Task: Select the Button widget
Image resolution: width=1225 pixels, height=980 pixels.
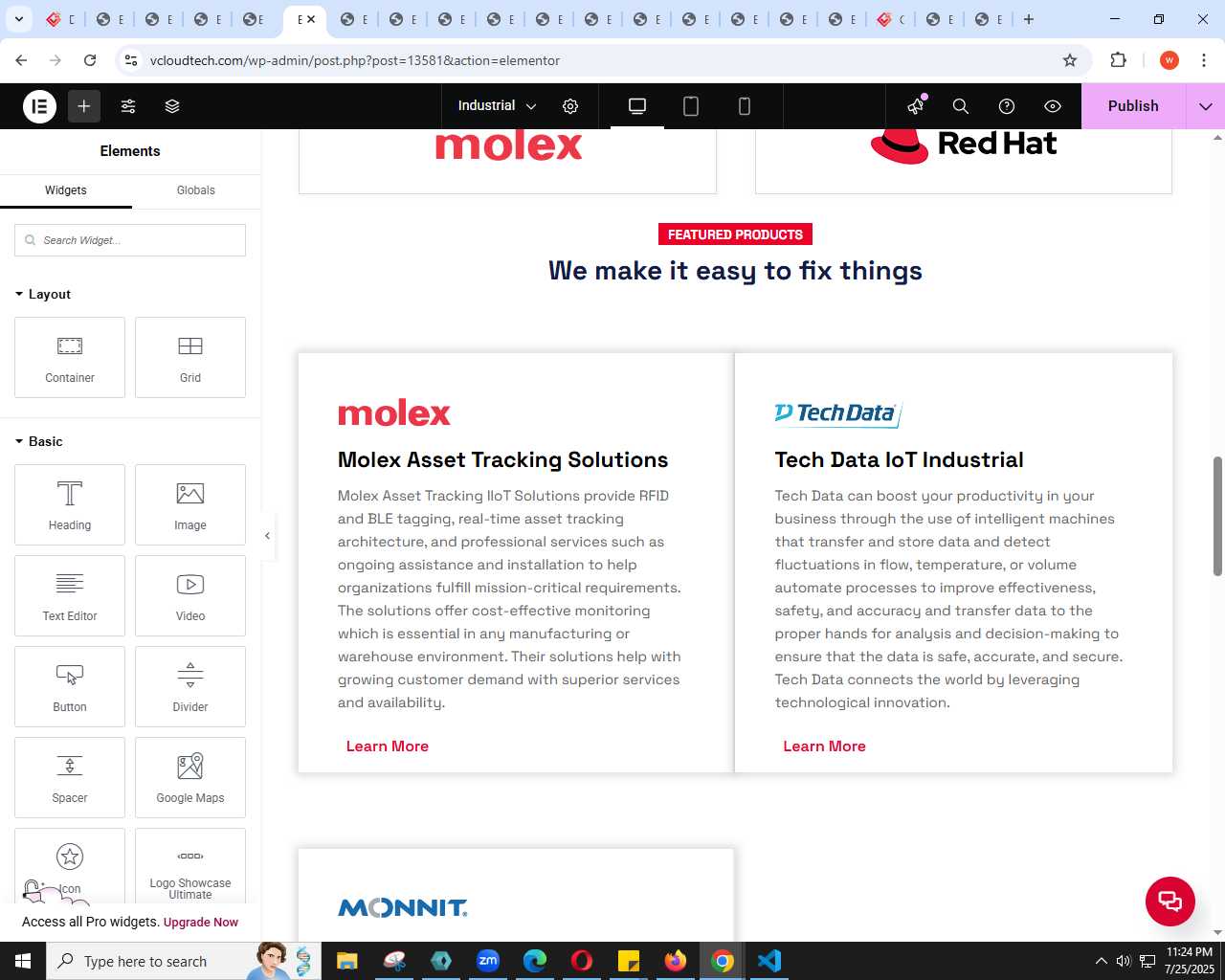Action: point(70,686)
